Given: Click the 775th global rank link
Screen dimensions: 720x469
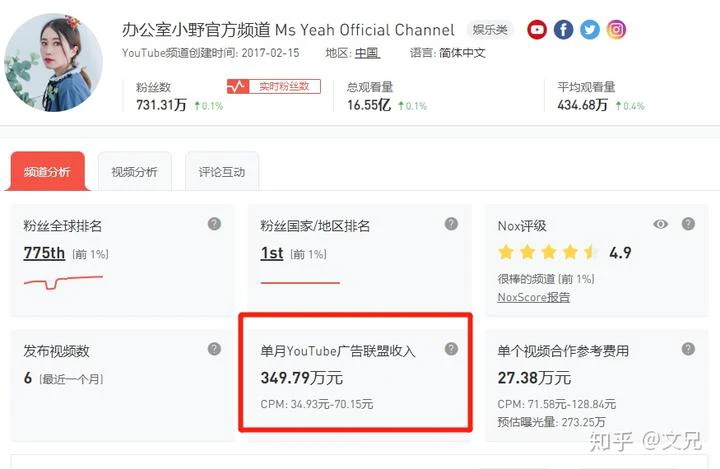Looking at the screenshot, I should 44,253.
